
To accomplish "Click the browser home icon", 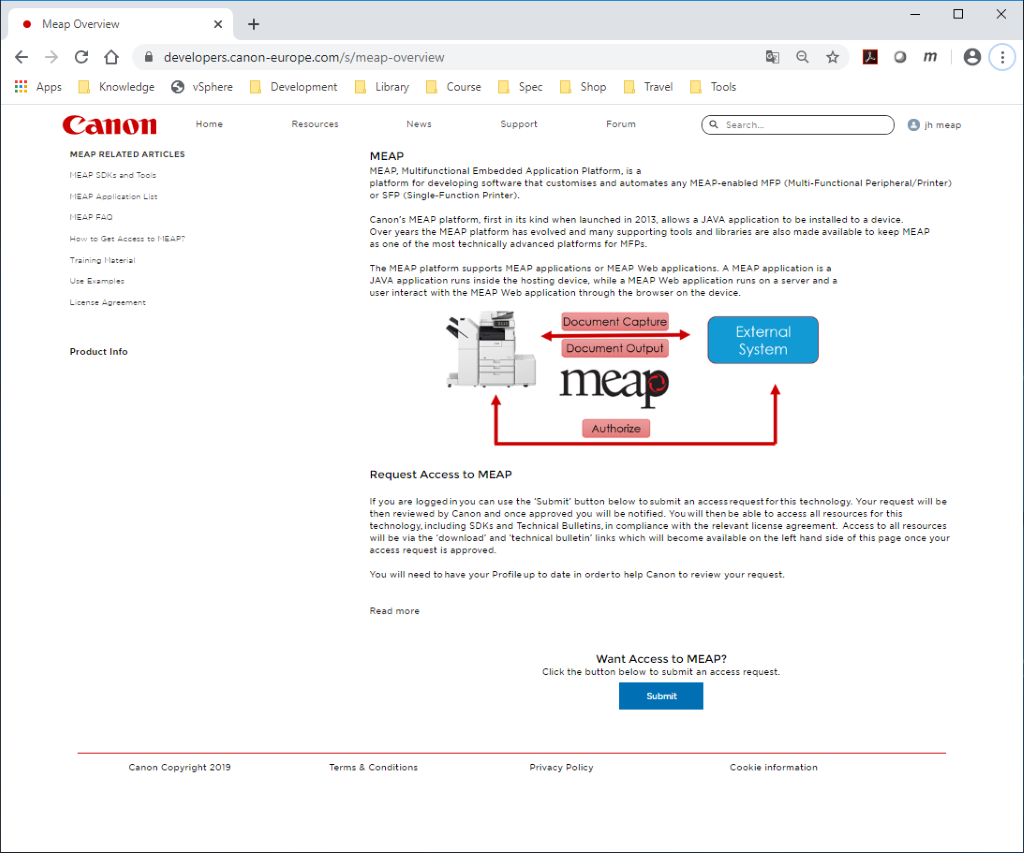I will [111, 57].
